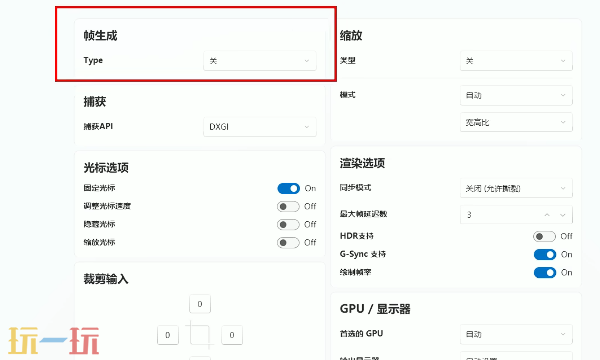Increase 最大帧延迟数 with the up arrow
Screen dimensions: 600x360
click(547, 215)
